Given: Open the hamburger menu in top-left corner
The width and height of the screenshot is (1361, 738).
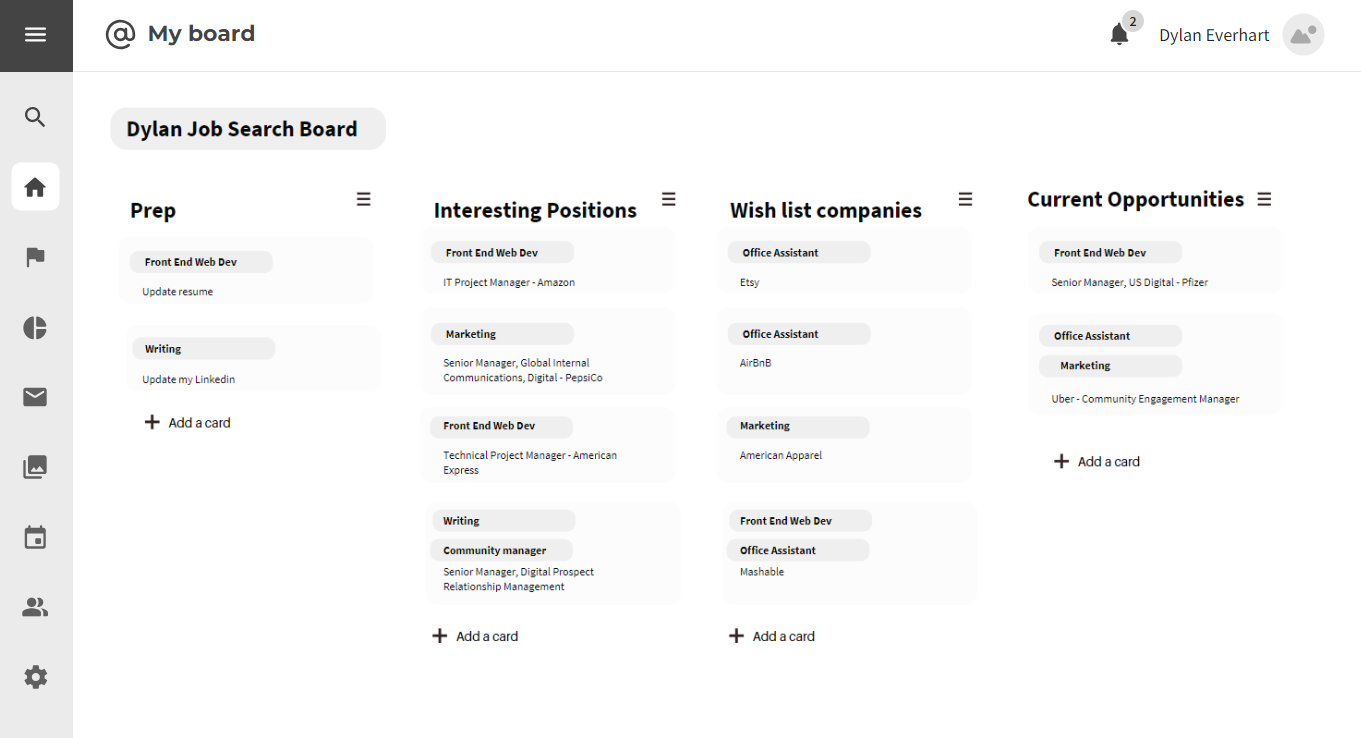Looking at the screenshot, I should tap(36, 35).
